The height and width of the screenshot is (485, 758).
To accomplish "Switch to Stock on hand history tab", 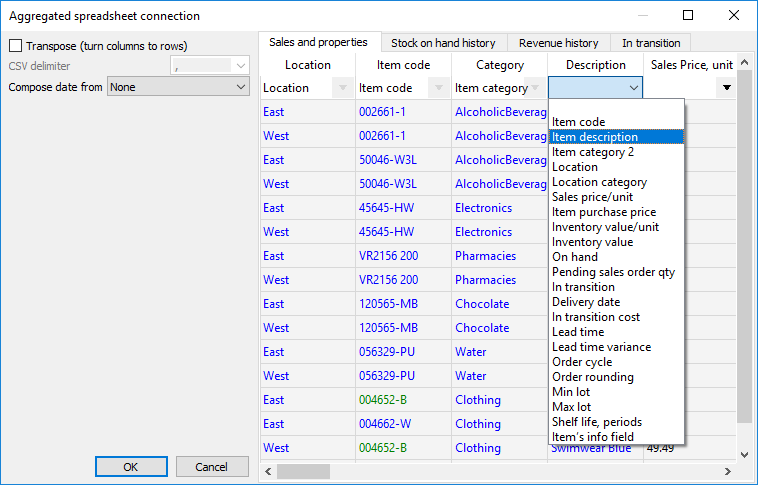I will 442,43.
